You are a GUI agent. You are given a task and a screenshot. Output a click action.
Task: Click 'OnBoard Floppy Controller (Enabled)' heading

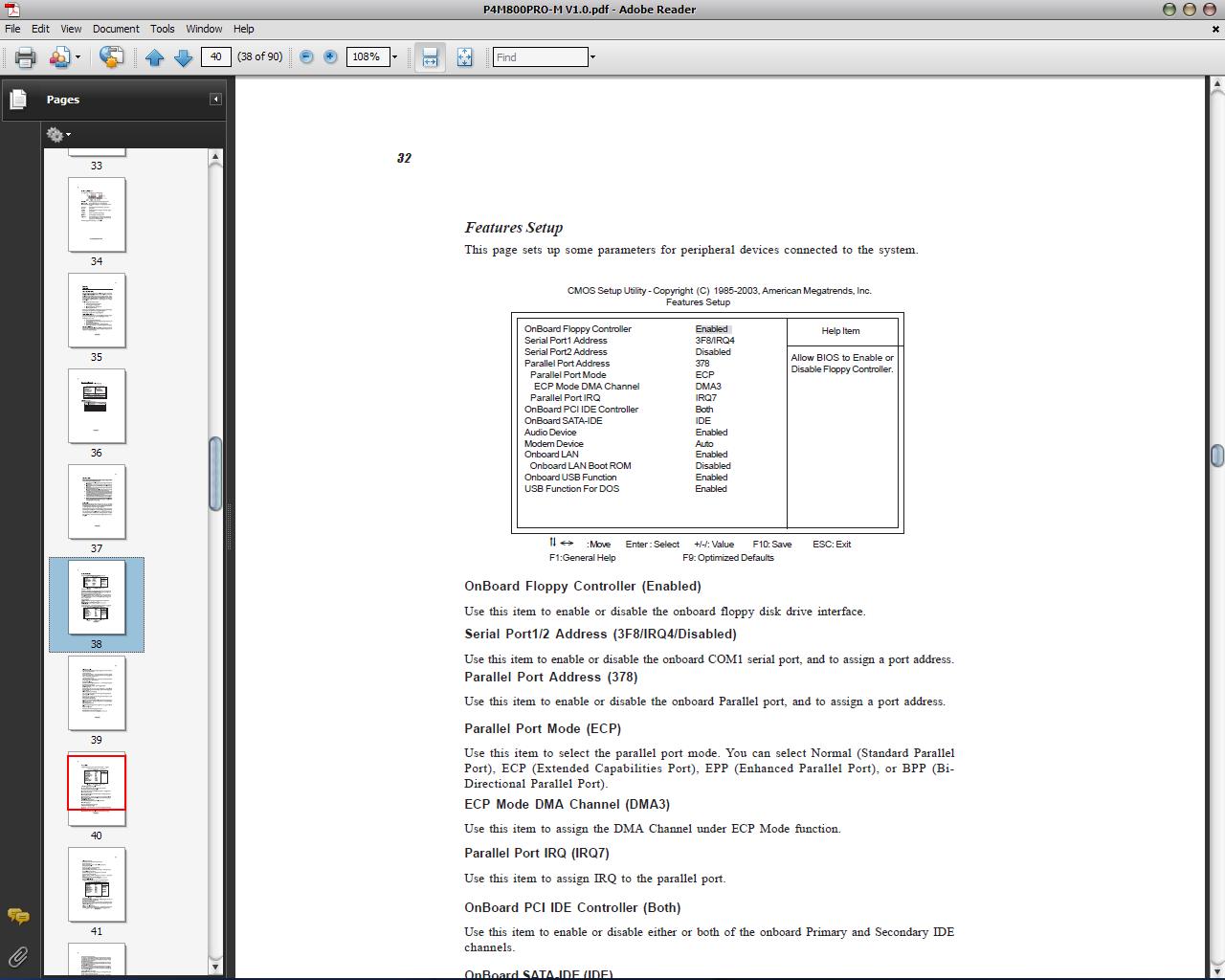click(x=583, y=586)
